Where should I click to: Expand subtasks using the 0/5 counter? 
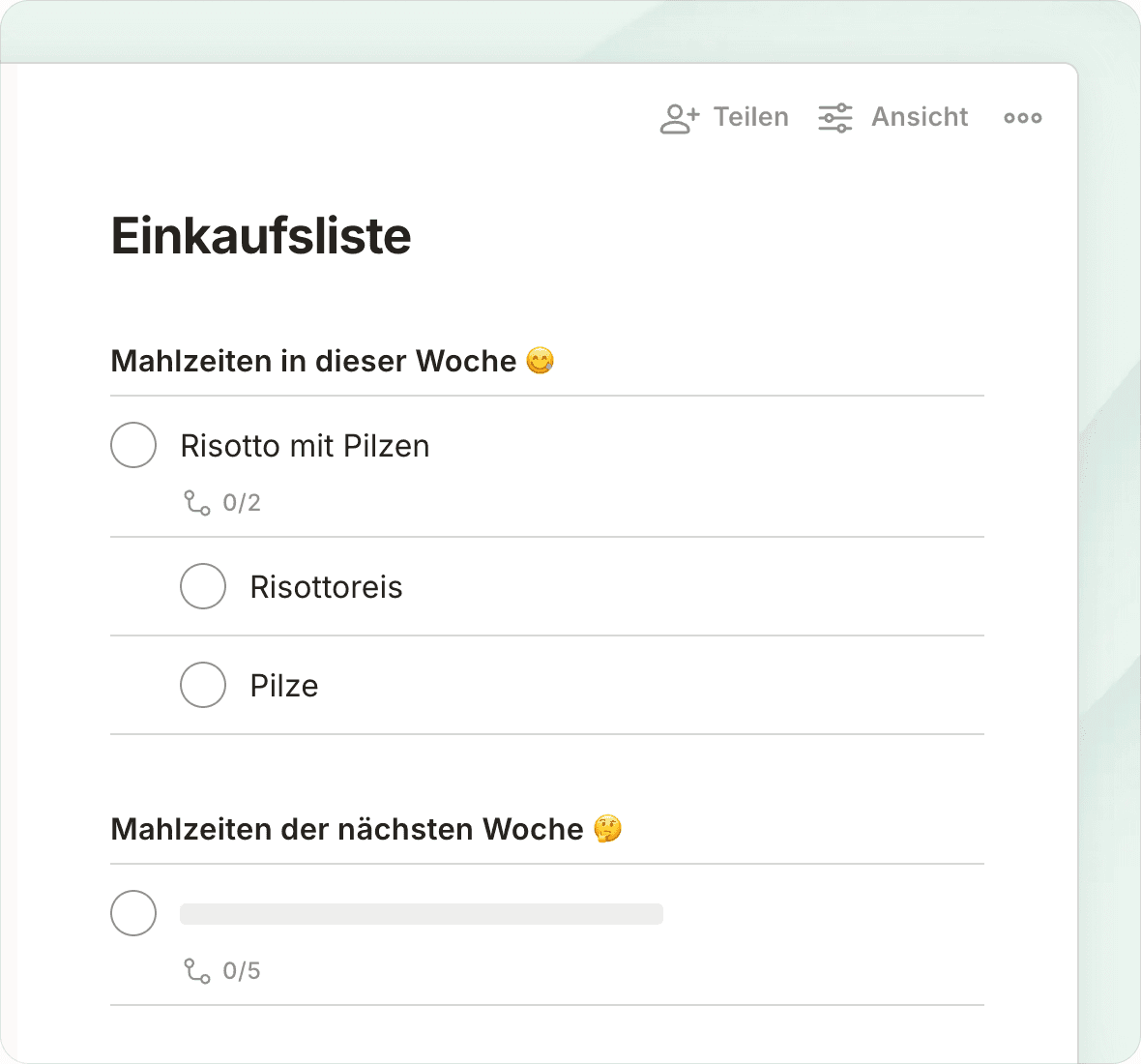[x=242, y=971]
